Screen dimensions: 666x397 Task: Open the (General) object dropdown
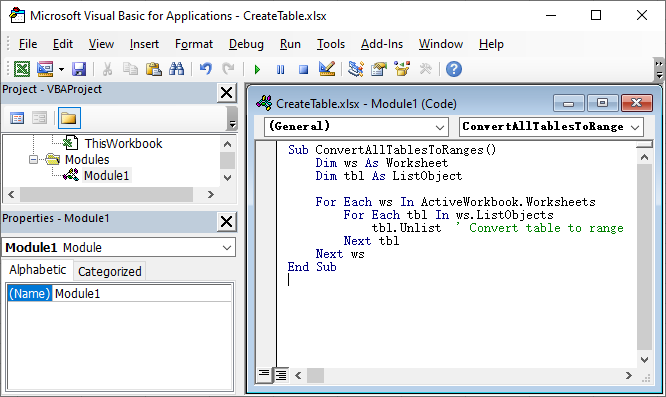[440, 127]
